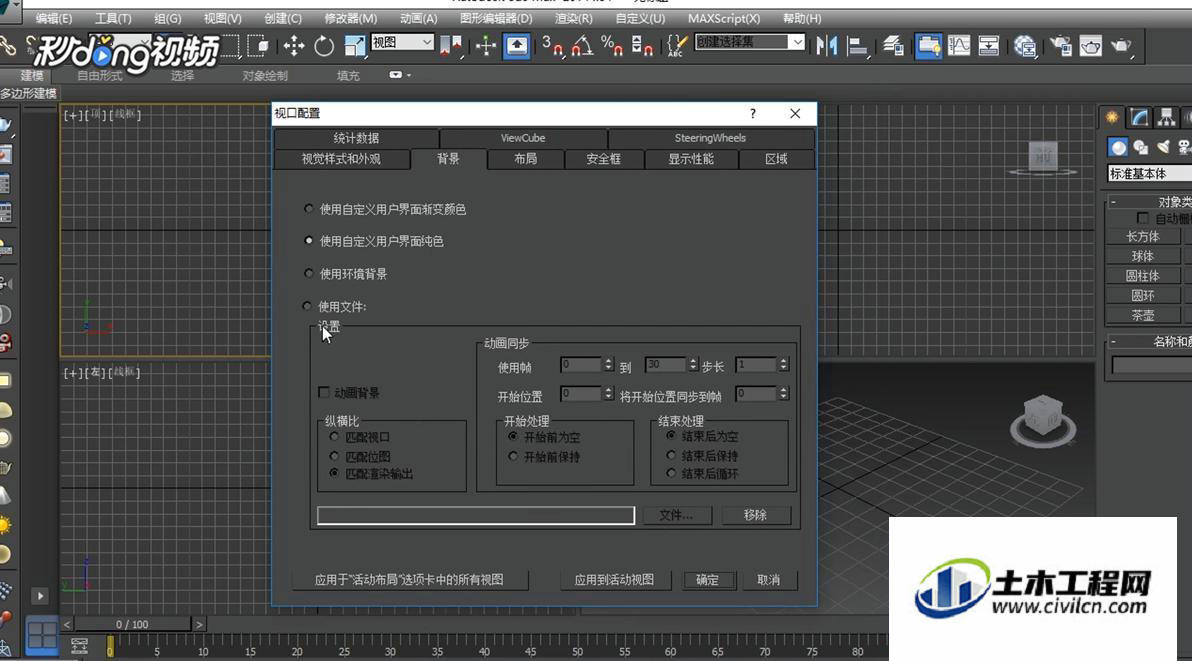This screenshot has height=661, width=1192.
Task: Toggle Angle Snap in toolbar
Action: pos(582,46)
